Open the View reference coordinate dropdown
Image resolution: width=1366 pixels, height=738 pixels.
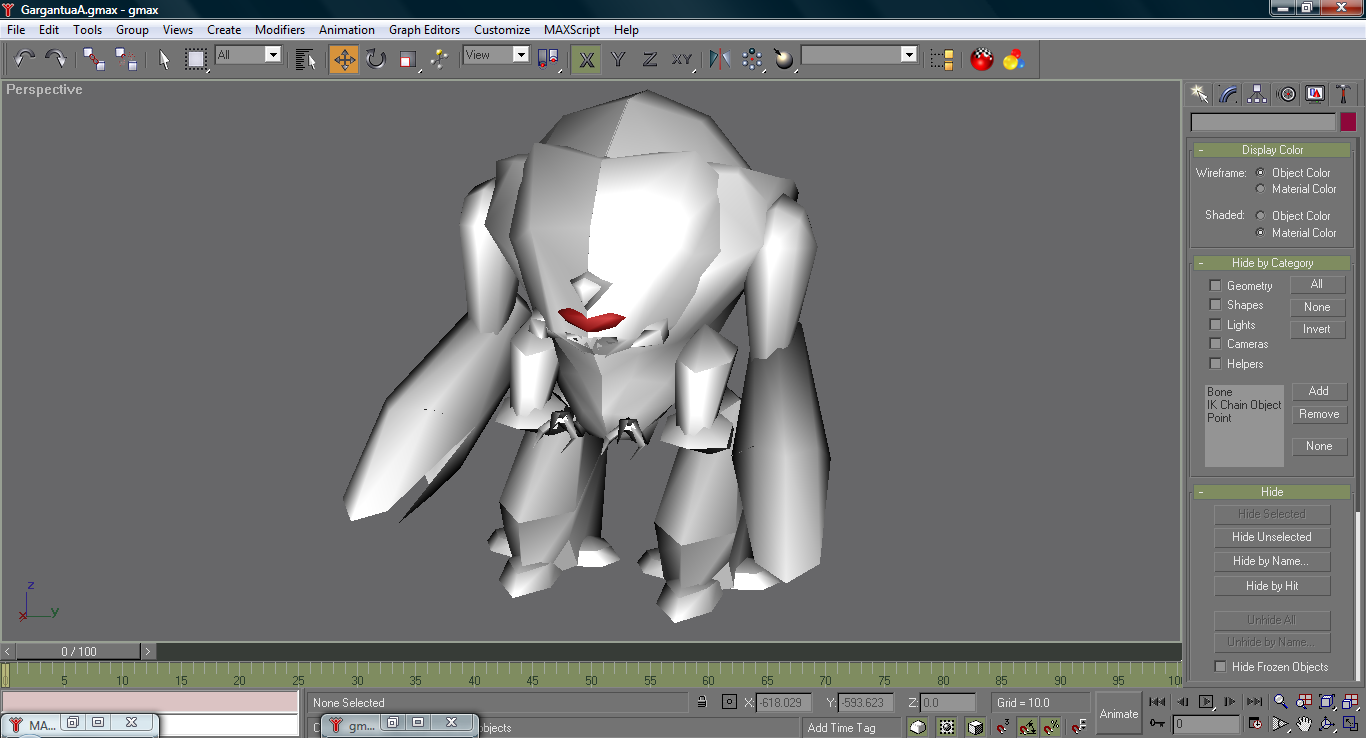pos(496,55)
